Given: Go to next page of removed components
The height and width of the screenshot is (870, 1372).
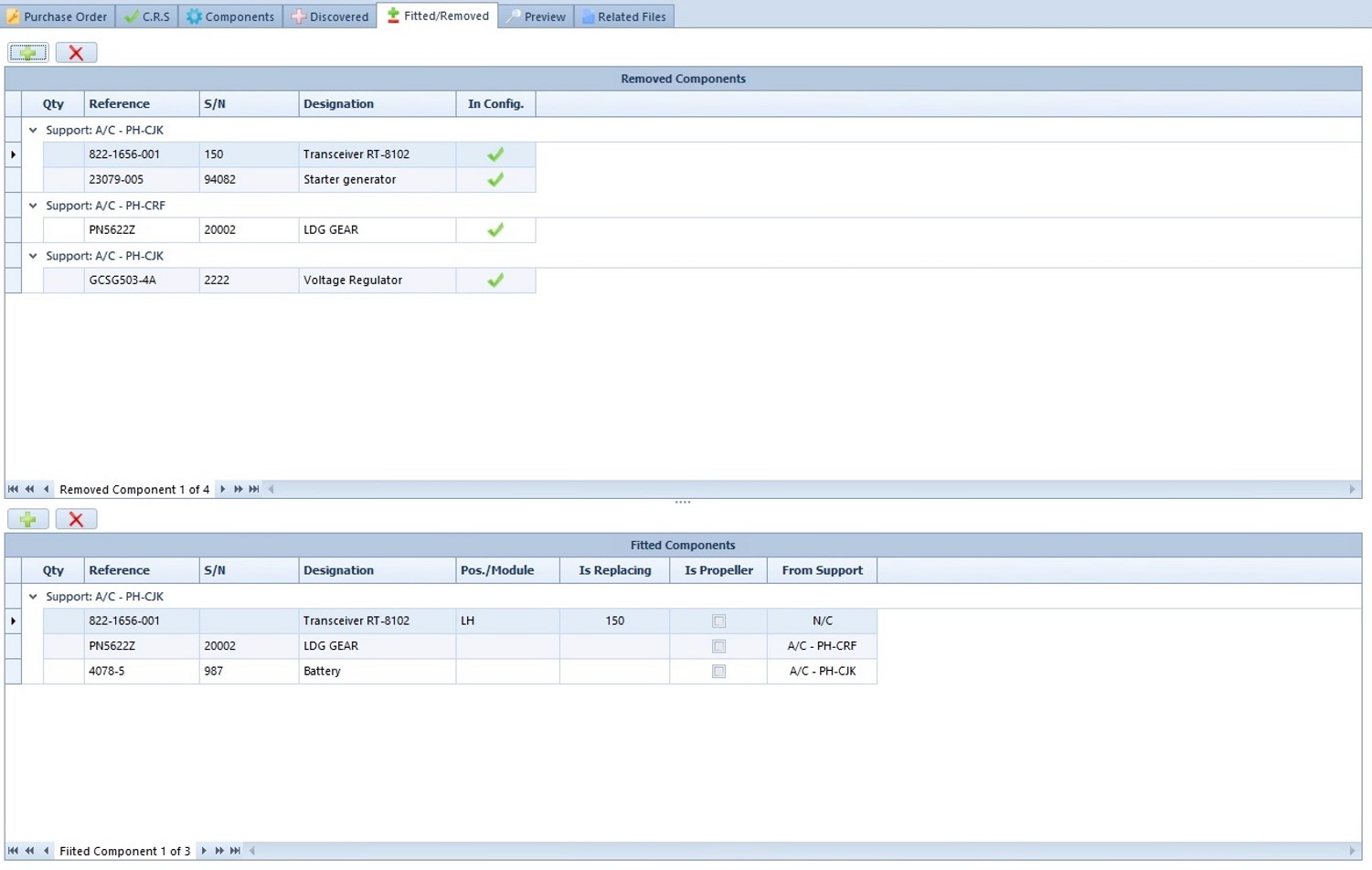Looking at the screenshot, I should [x=238, y=489].
